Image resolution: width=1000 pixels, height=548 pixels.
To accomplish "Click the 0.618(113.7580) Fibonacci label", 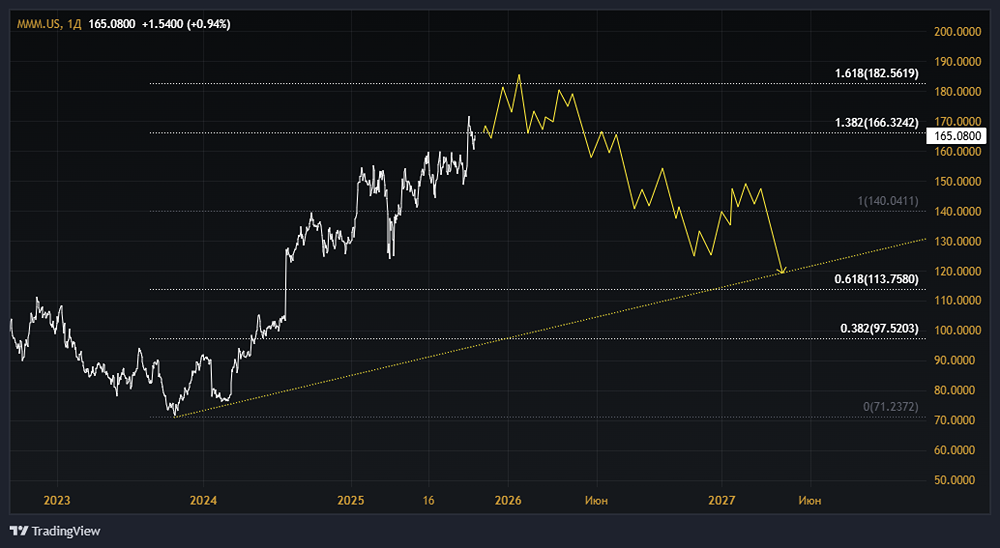I will 876,279.
